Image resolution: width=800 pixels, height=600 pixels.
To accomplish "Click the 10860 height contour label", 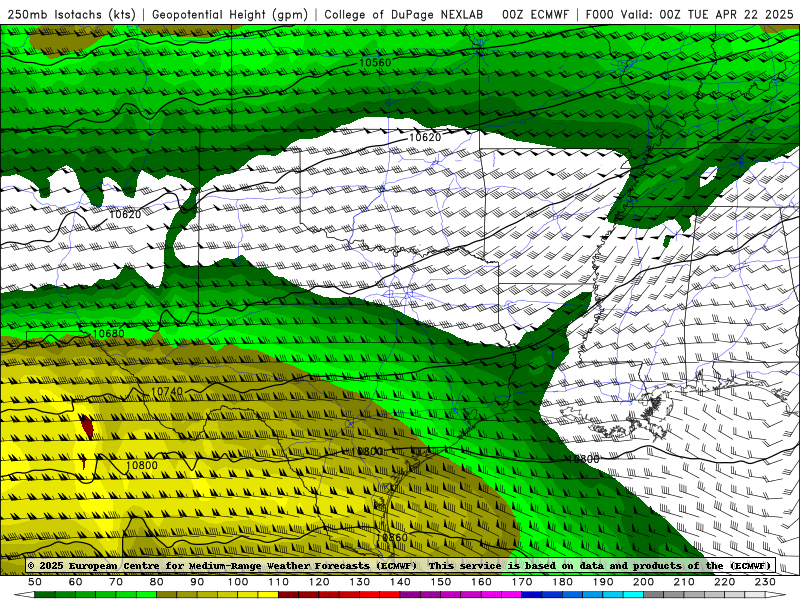I will (x=391, y=538).
